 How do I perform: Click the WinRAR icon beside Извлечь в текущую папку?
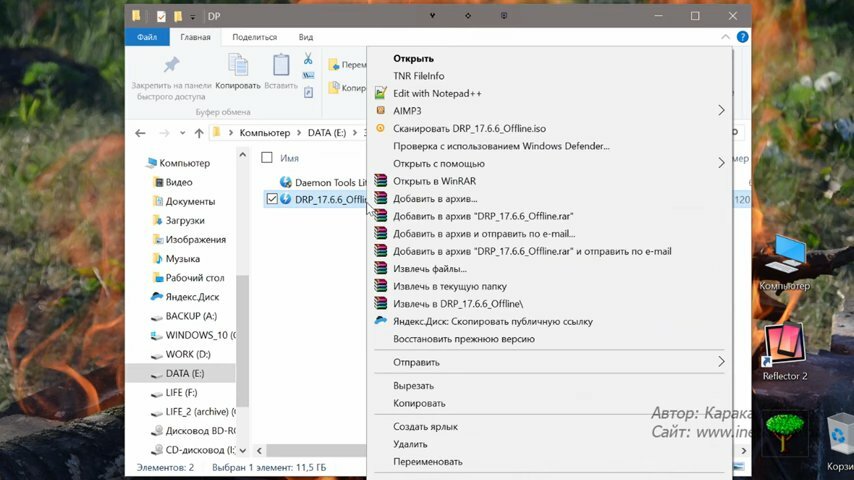tap(381, 286)
